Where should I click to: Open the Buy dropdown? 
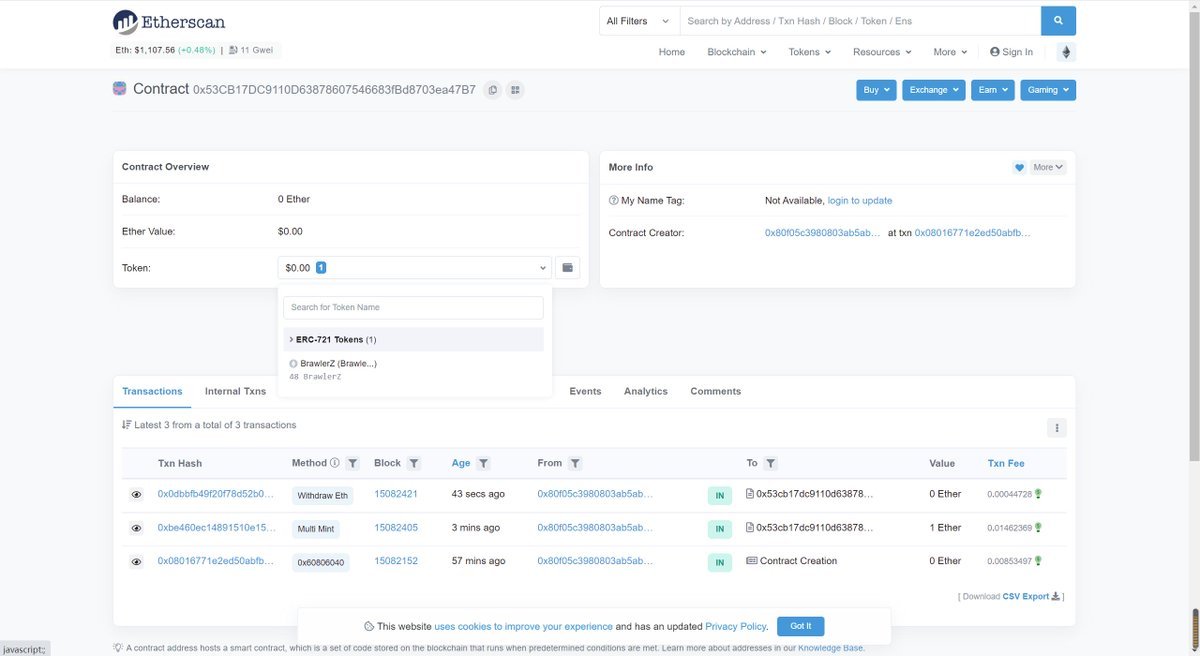tap(876, 90)
